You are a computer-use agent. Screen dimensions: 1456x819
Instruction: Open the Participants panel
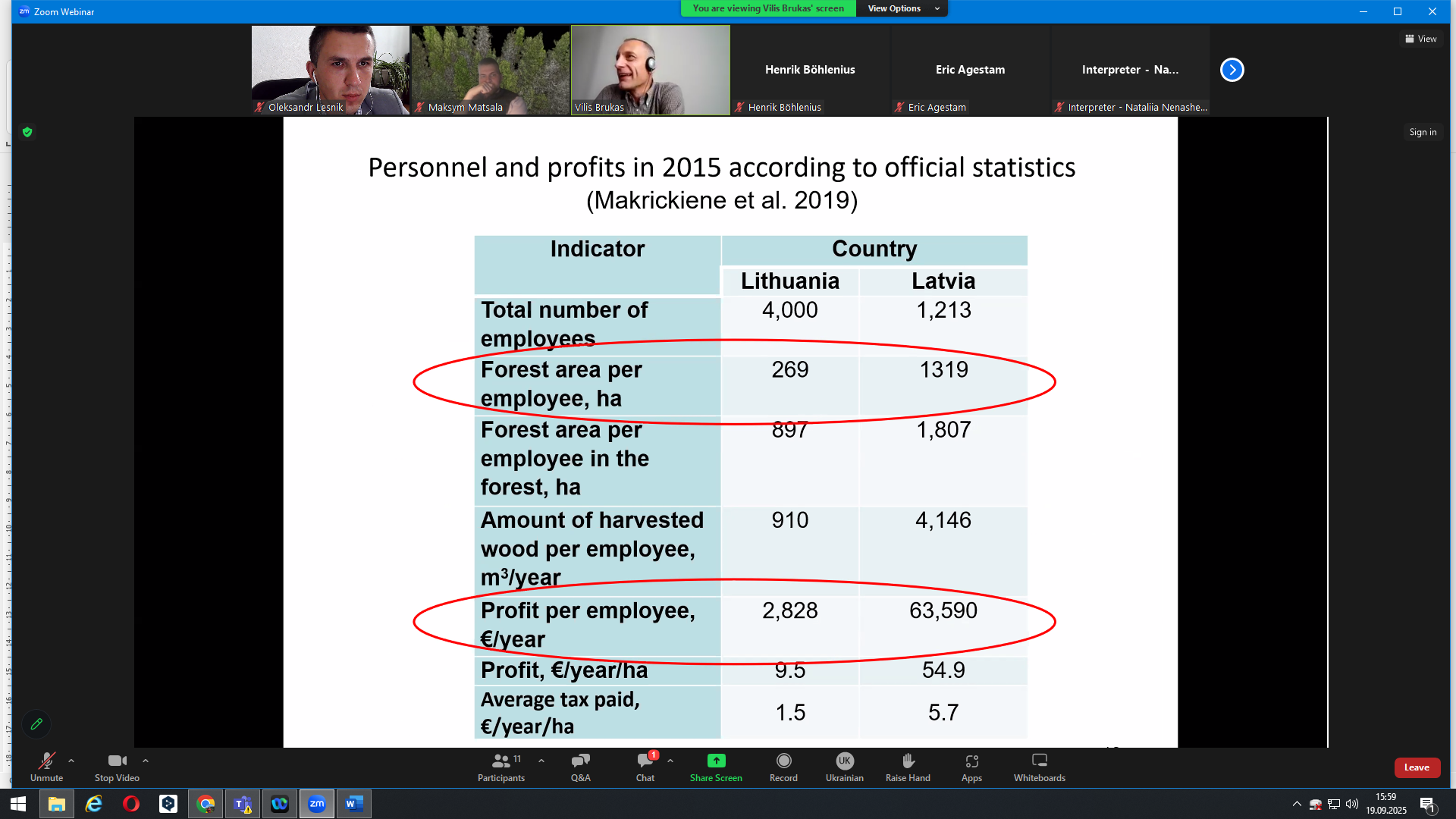coord(501,767)
